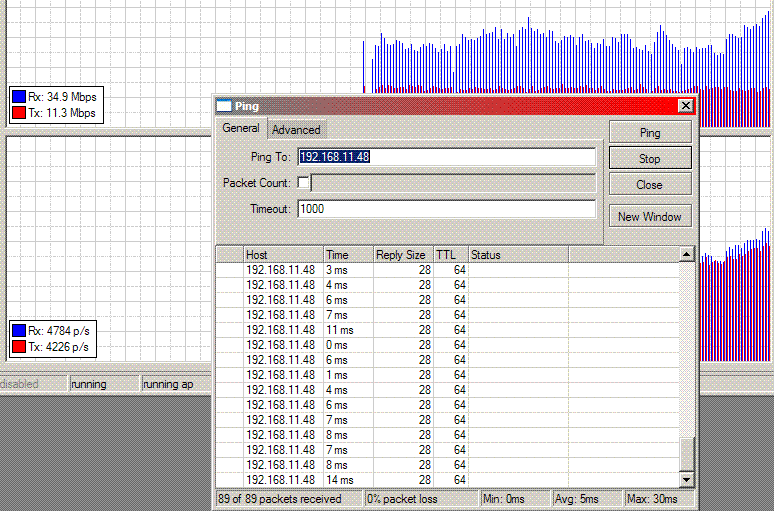774x511 pixels.
Task: Click the blue Rx Mbps legend swatch
Action: (x=19, y=97)
